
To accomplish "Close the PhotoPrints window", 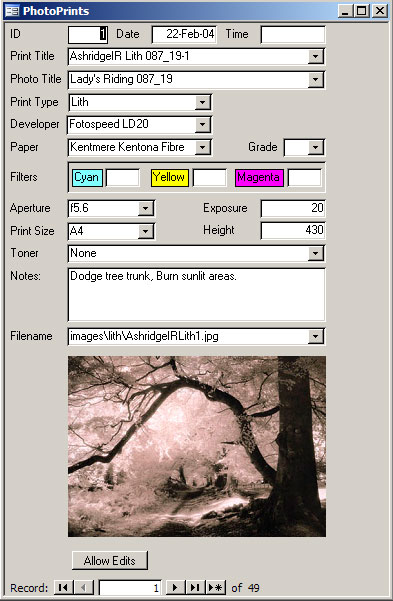I will pyautogui.click(x=380, y=11).
